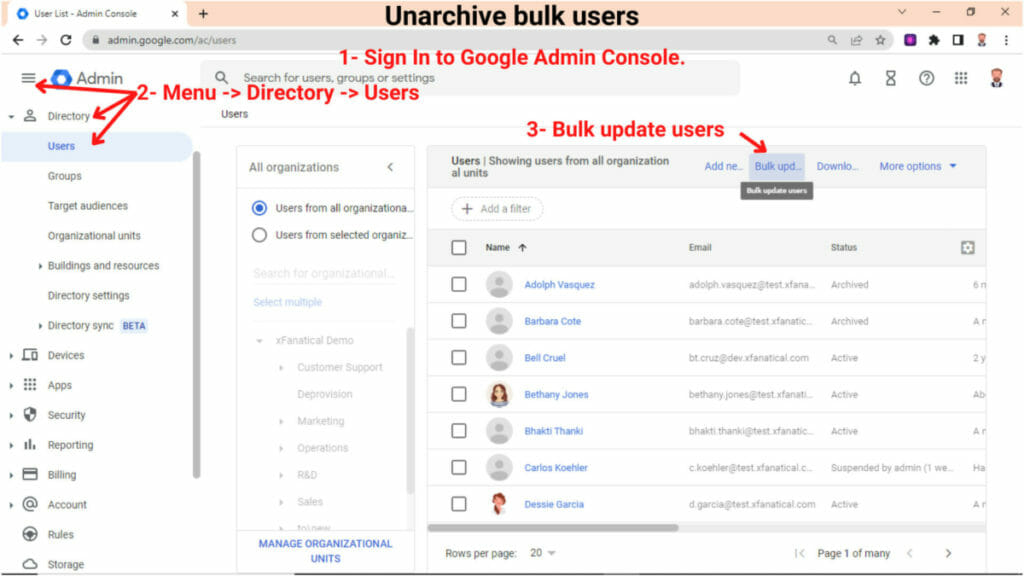The image size is (1024, 576).
Task: Open the More options dropdown
Action: coord(913,166)
